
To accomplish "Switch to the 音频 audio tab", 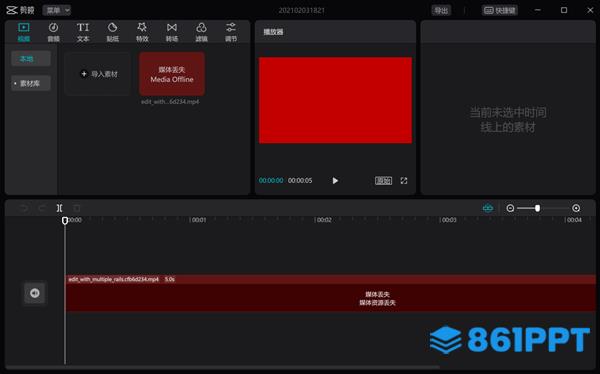I will click(53, 32).
